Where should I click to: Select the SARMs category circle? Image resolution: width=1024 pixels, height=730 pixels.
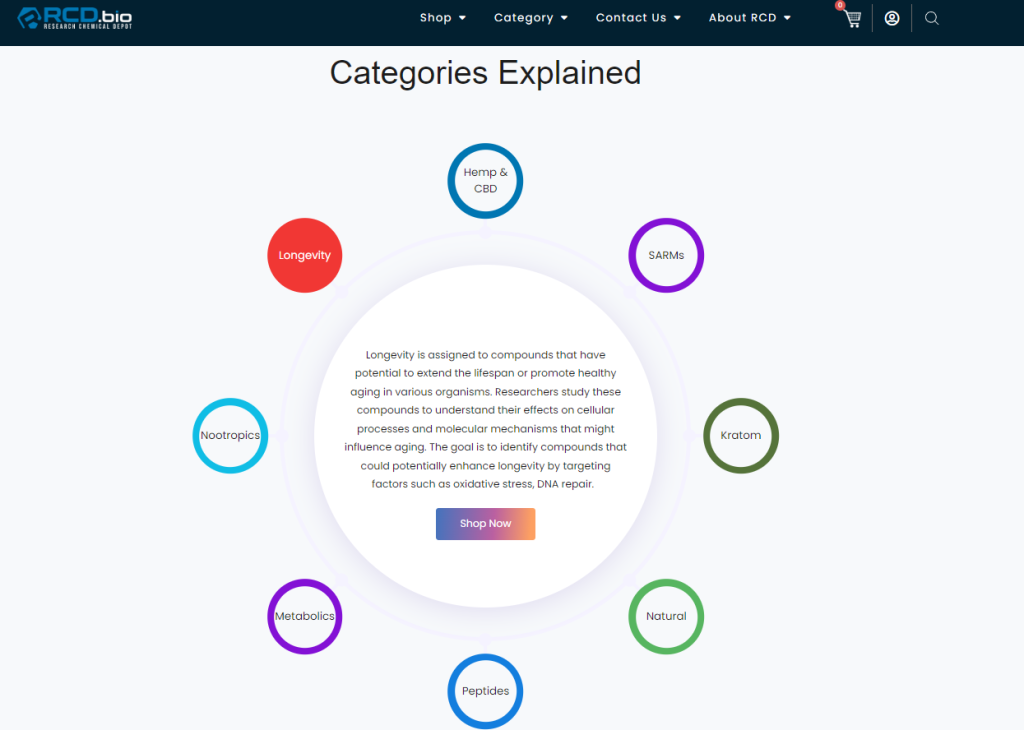(x=666, y=255)
